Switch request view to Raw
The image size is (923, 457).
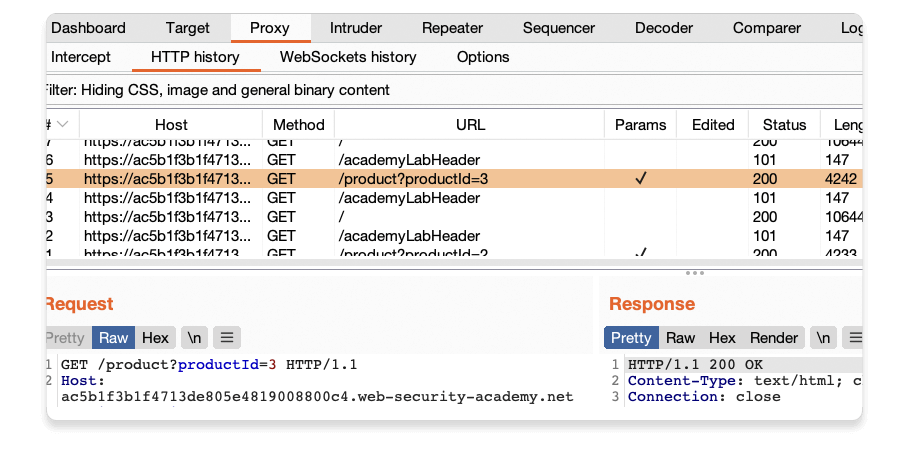click(x=114, y=338)
